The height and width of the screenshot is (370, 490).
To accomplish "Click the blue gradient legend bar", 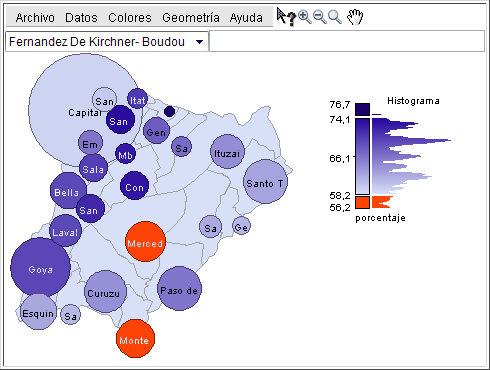I will tap(362, 156).
